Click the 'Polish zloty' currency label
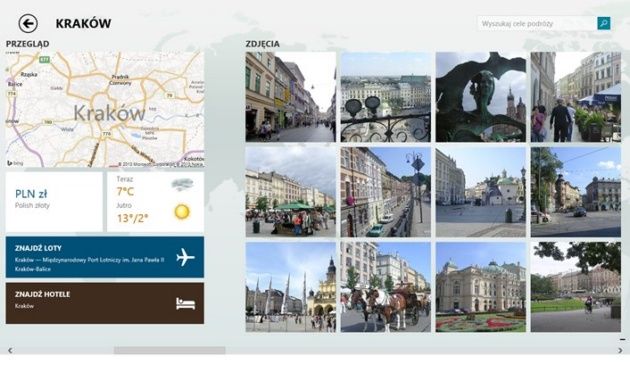Screen dimensions: 630x381 click(x=32, y=205)
